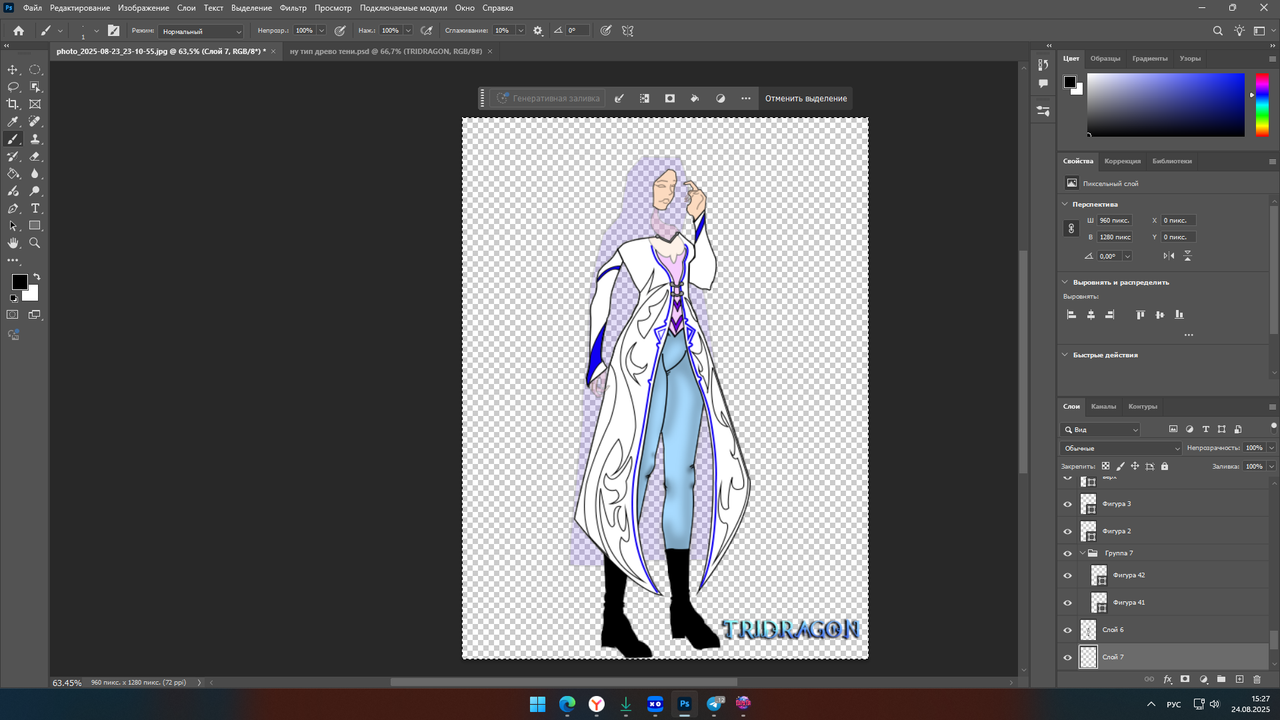Screen dimensions: 1280x720
Task: Toggle Quick Mask mode
Action: [x=13, y=314]
